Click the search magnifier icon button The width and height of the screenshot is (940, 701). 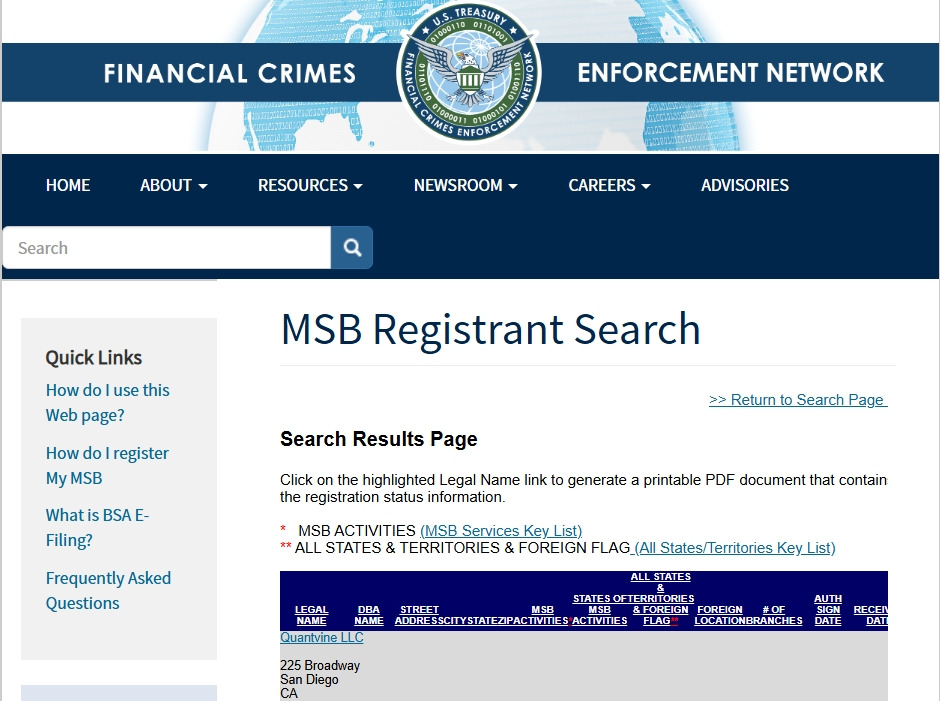click(352, 248)
